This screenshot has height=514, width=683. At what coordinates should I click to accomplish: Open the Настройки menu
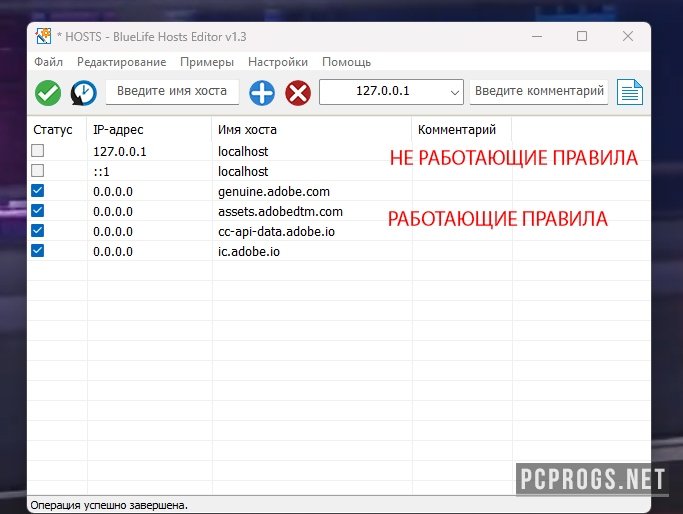click(278, 62)
